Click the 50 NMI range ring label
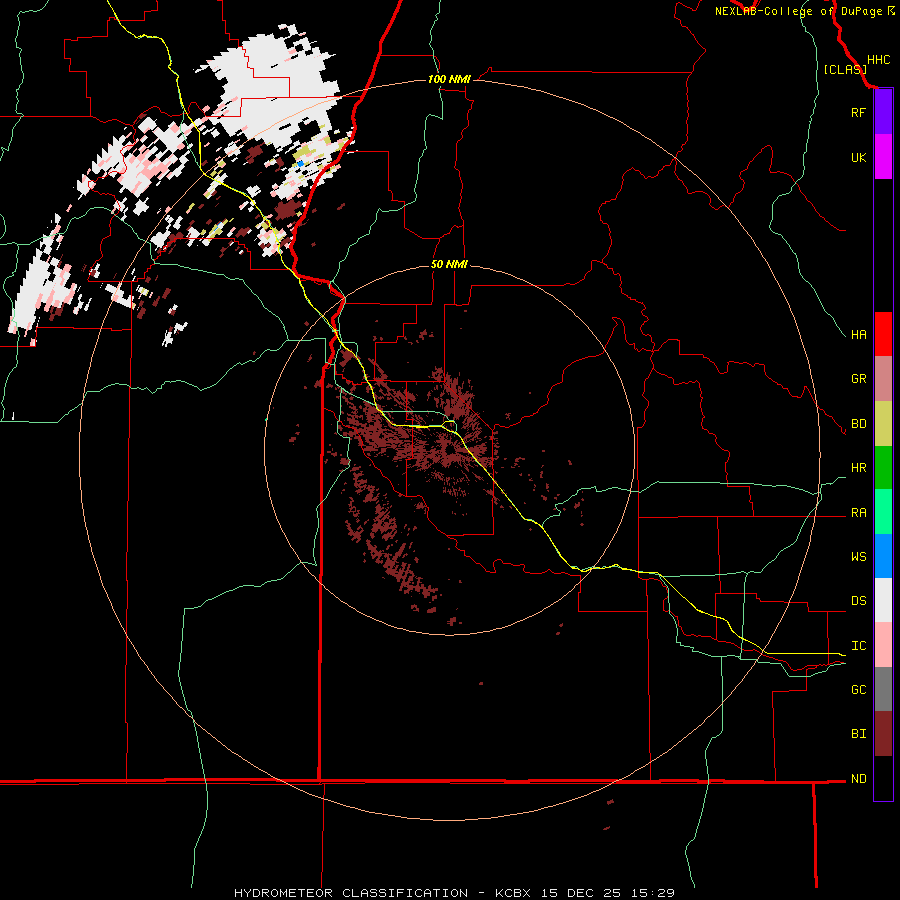This screenshot has height=900, width=900. click(449, 264)
